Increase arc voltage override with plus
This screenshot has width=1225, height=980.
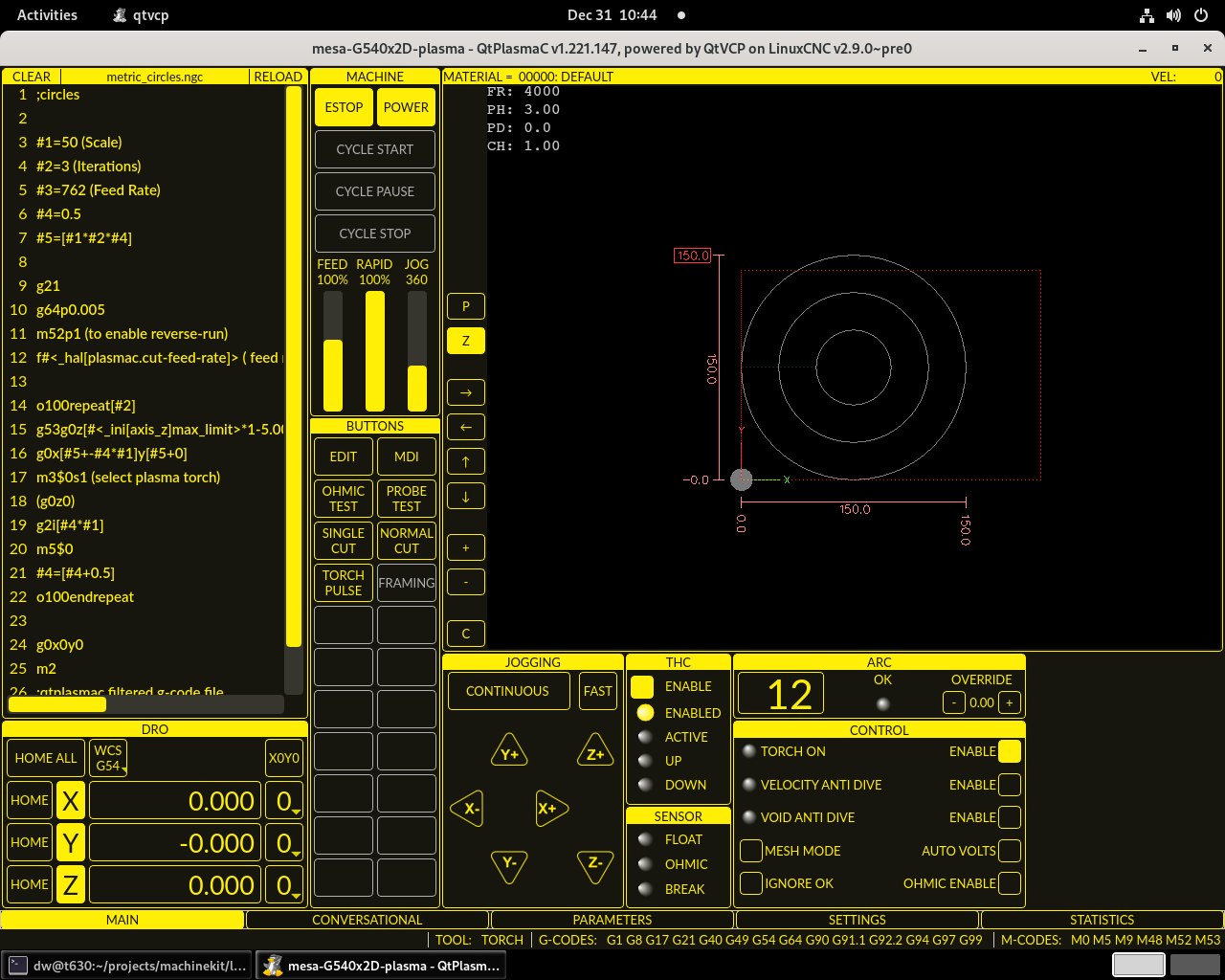click(1009, 702)
